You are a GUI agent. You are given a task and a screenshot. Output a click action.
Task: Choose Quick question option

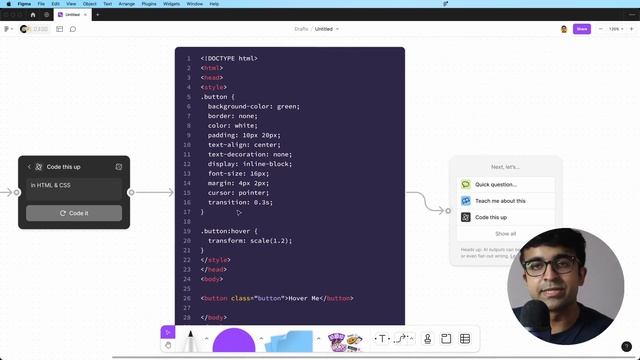[506, 184]
